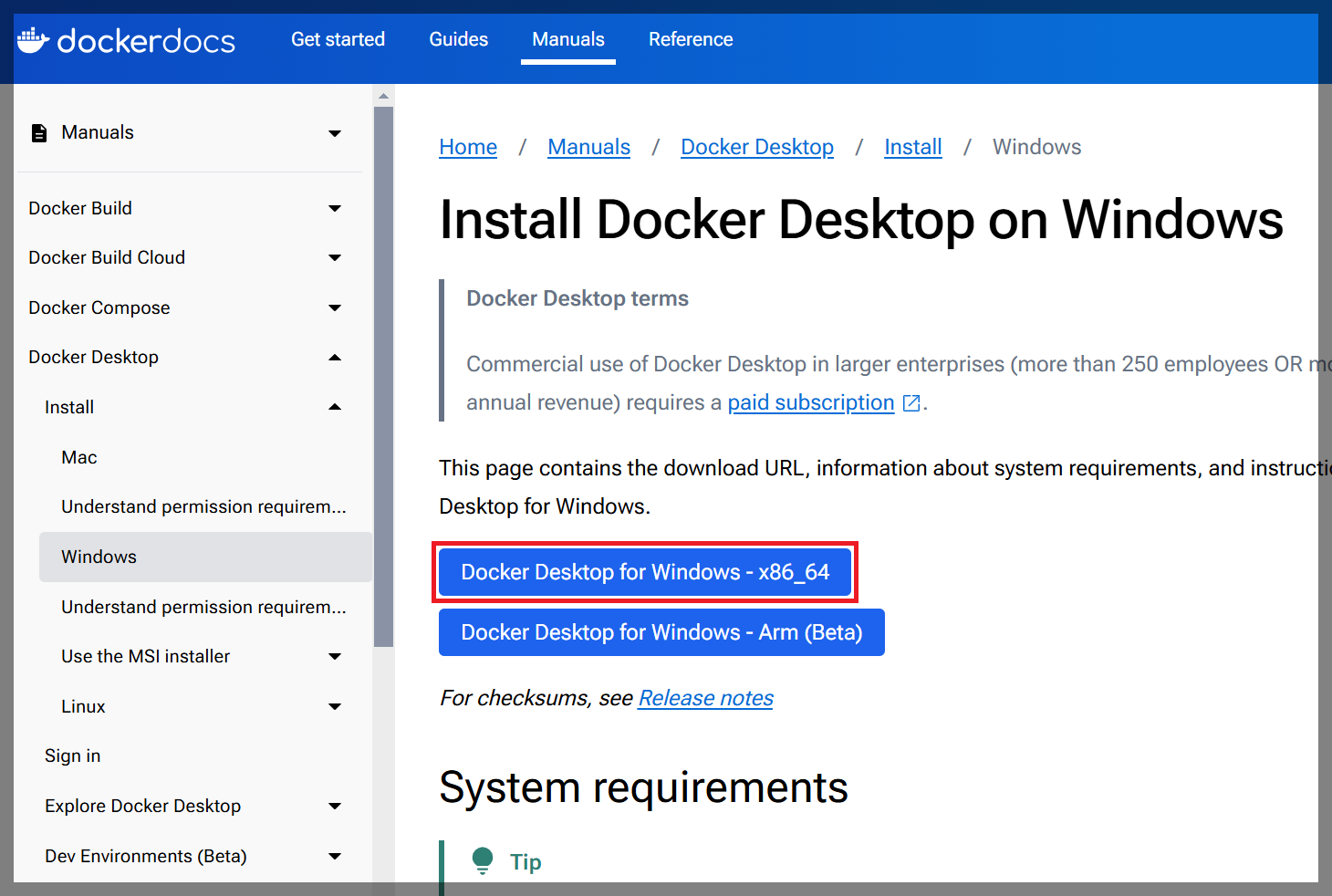Click the Manuals document icon in sidebar
The image size is (1332, 896).
click(x=39, y=133)
